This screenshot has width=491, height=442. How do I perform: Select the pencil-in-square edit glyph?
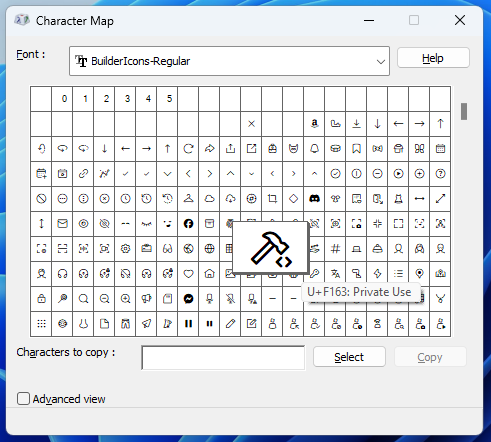[251, 324]
